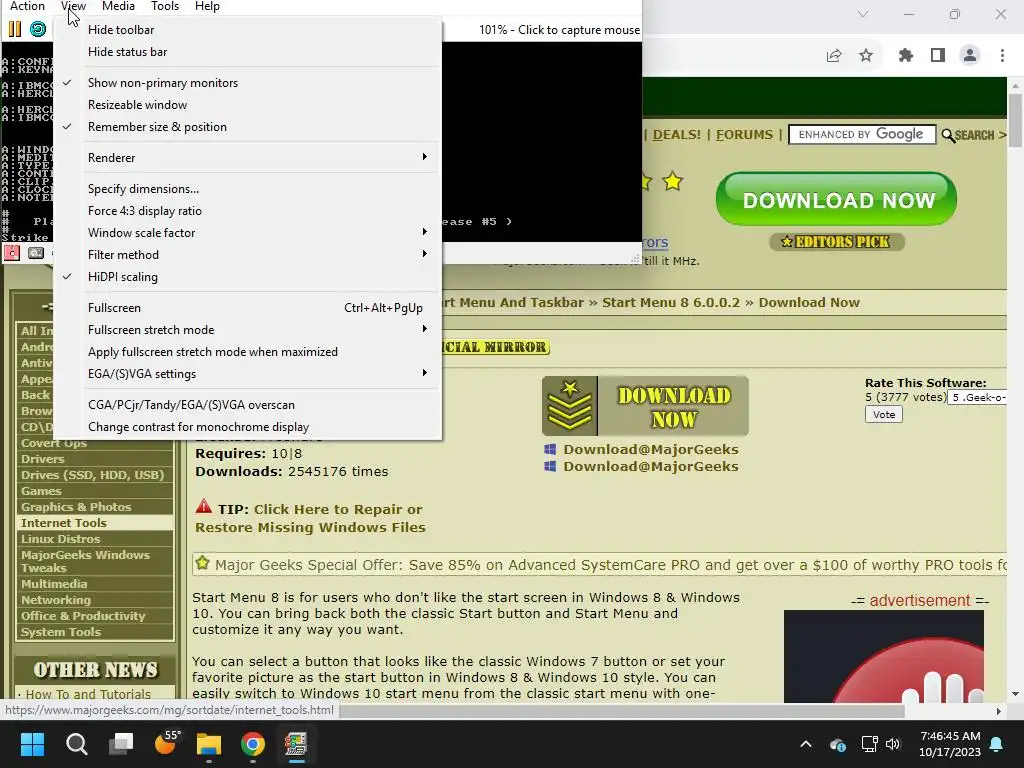Open Windows Start button on taskbar

[32, 744]
